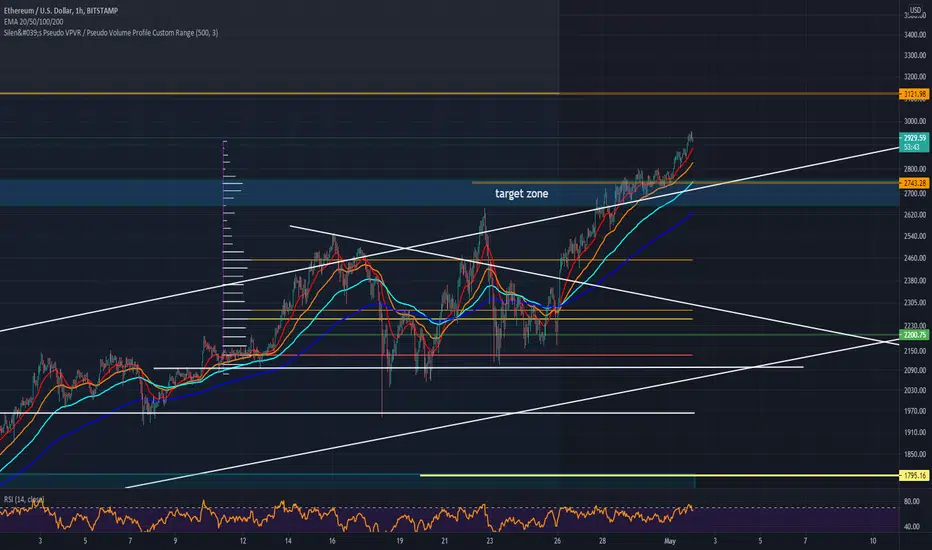Click the EMA 20/50/100/200 indicator label

point(33,21)
